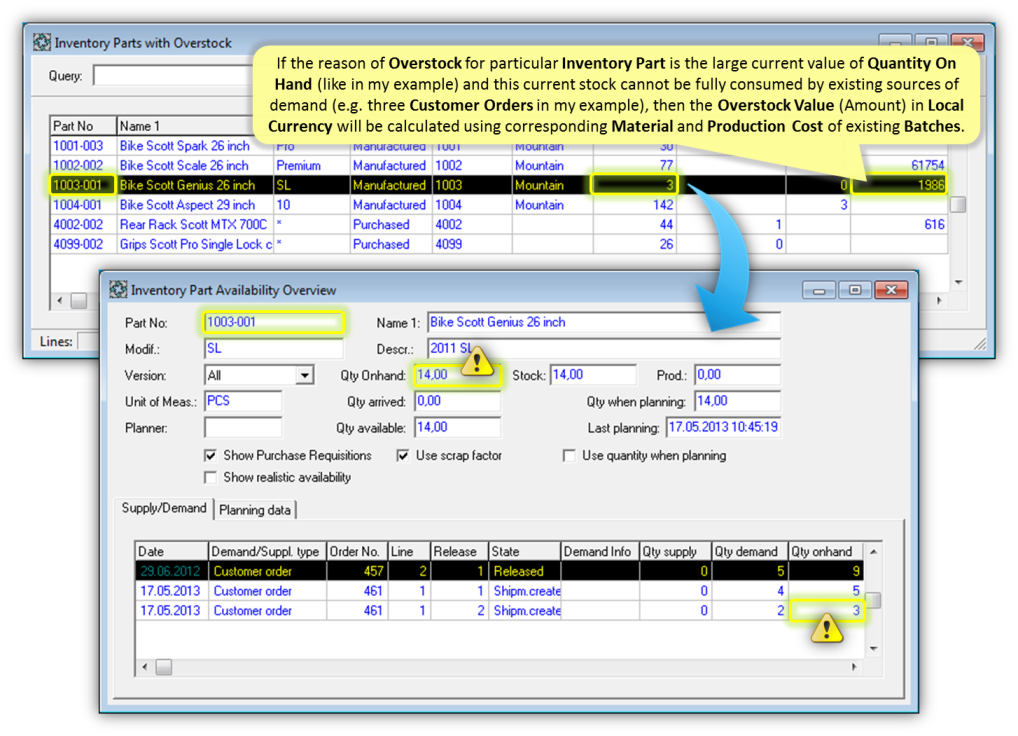Sort by Qty demand column header
This screenshot has height=736, width=1018.
pos(750,552)
